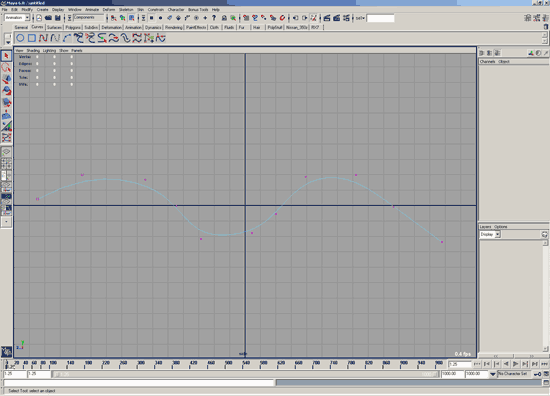Toggle the inputs to selected object icon

click(x=296, y=18)
